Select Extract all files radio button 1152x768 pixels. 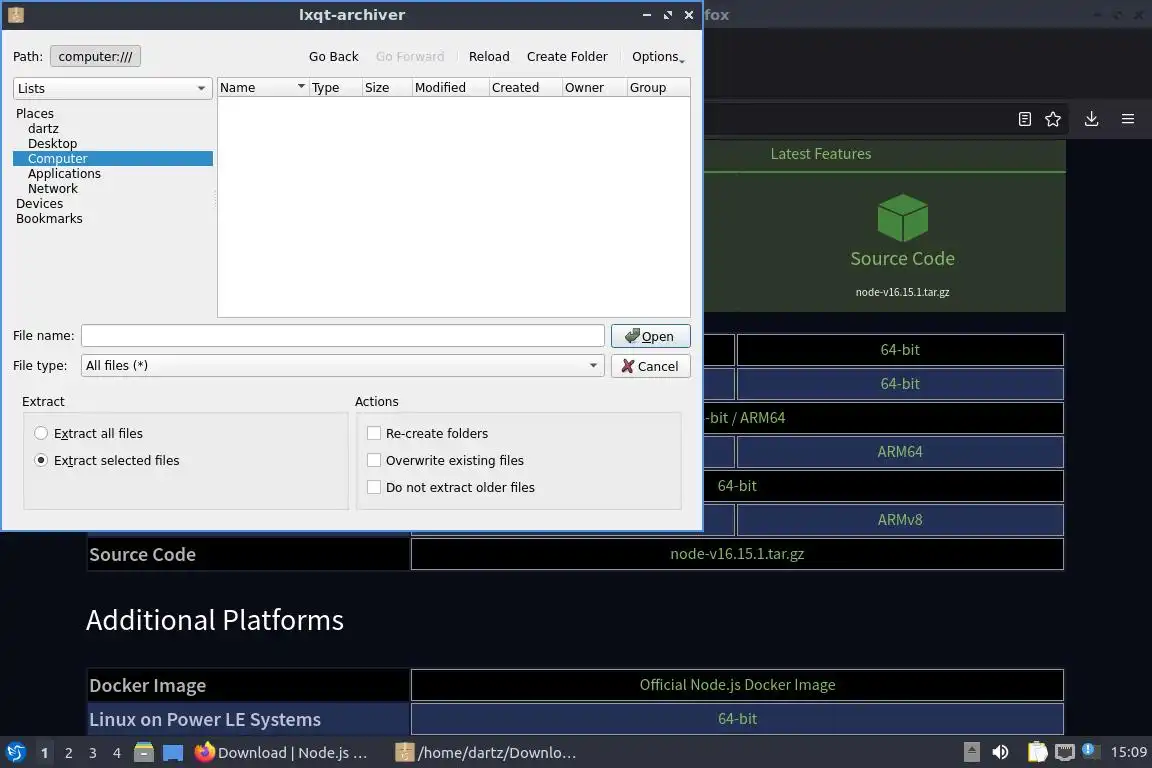41,434
